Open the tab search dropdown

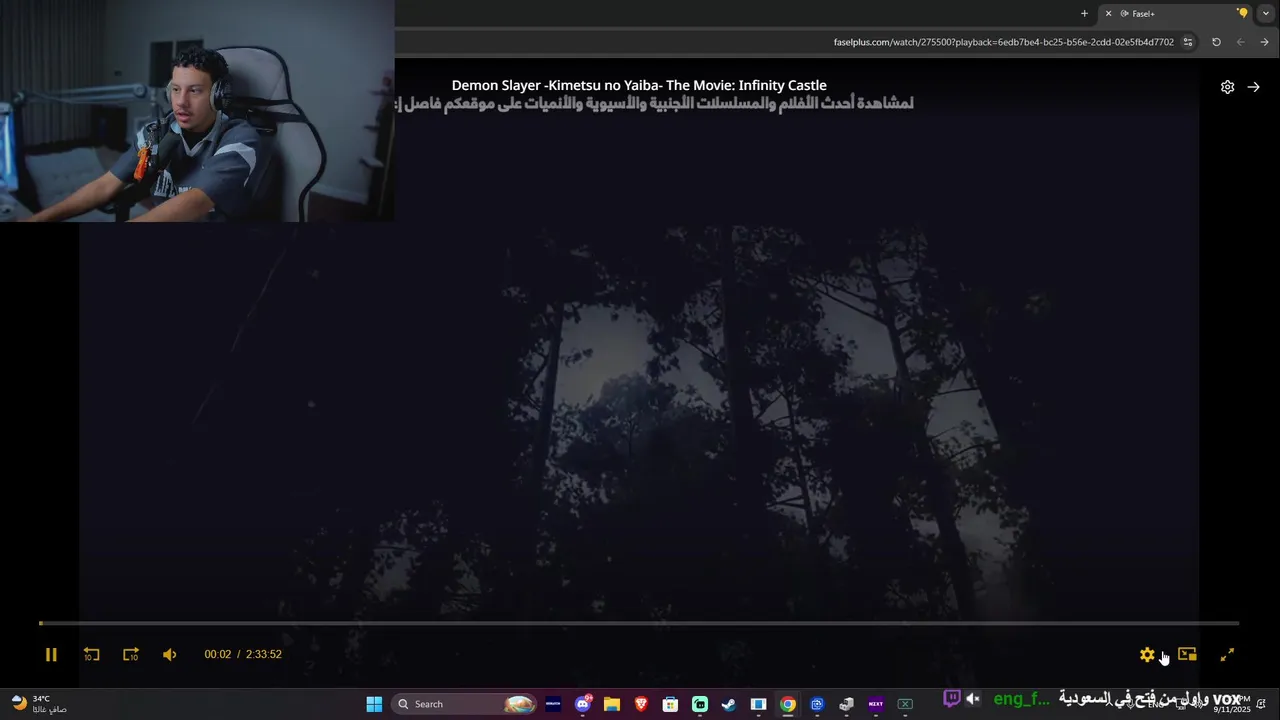point(1265,13)
